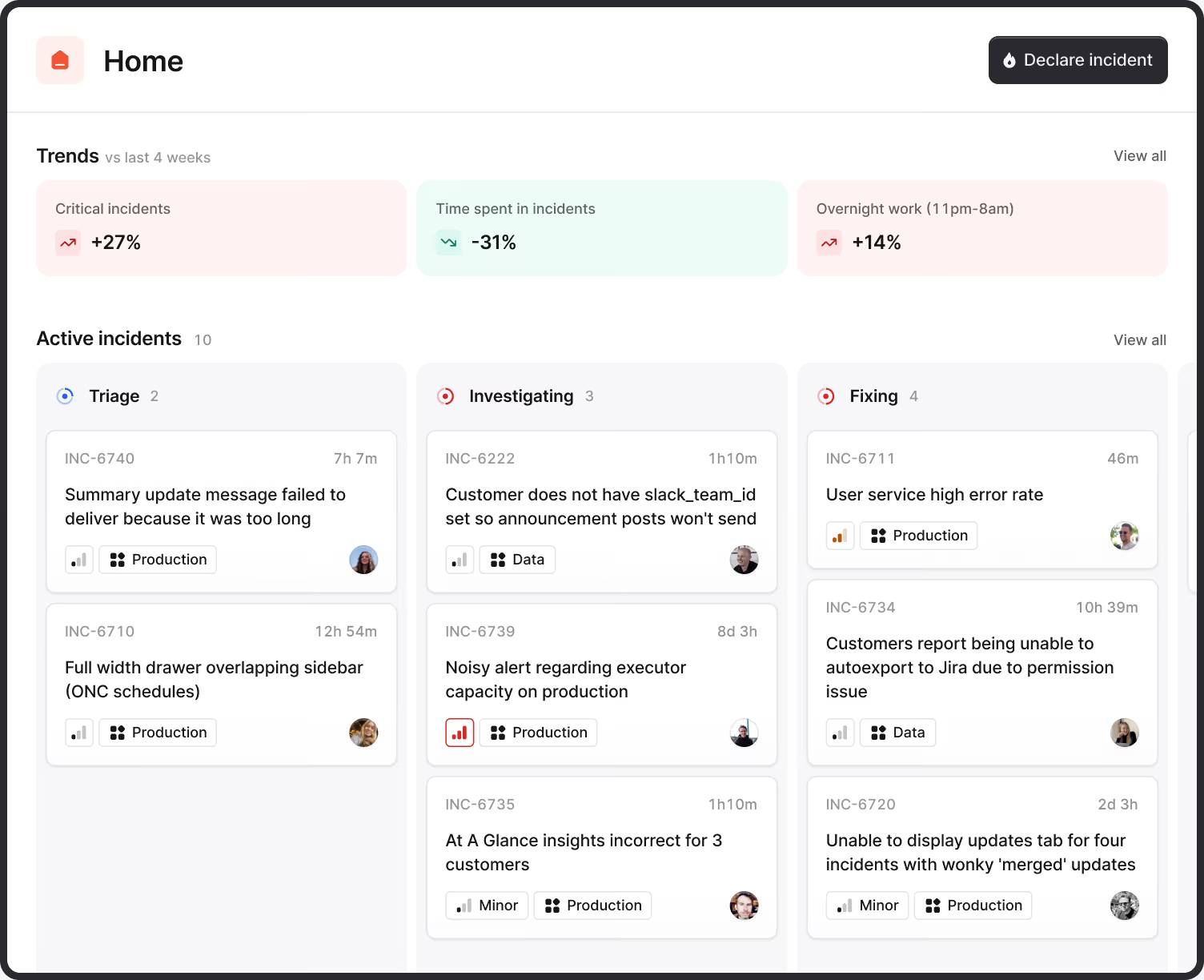
Task: Click the assignee avatar on INC-6740
Action: (364, 560)
